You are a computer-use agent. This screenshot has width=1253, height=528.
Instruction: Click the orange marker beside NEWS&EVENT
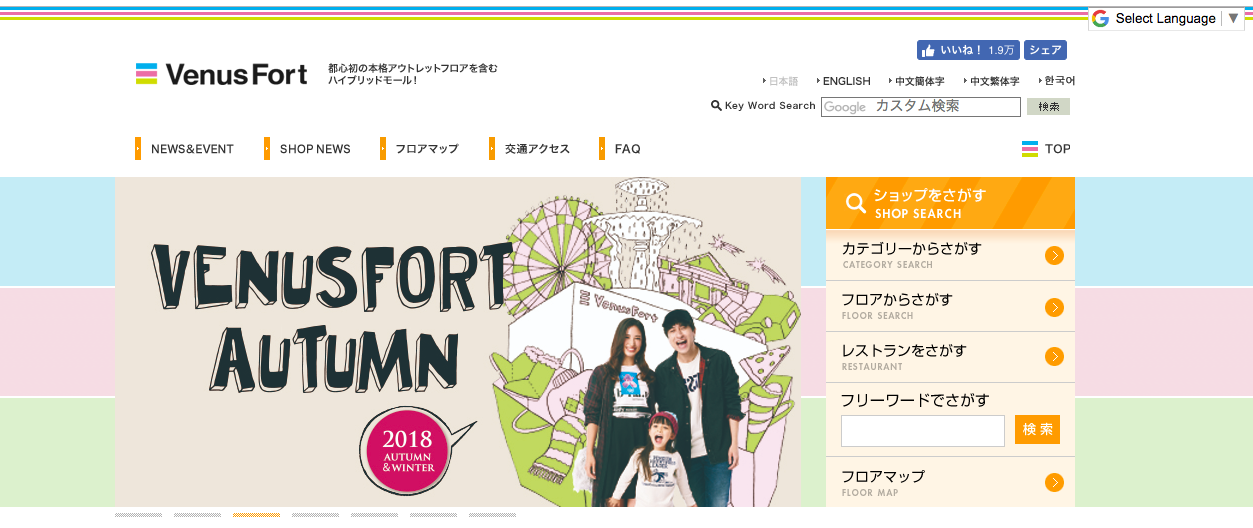click(x=138, y=149)
